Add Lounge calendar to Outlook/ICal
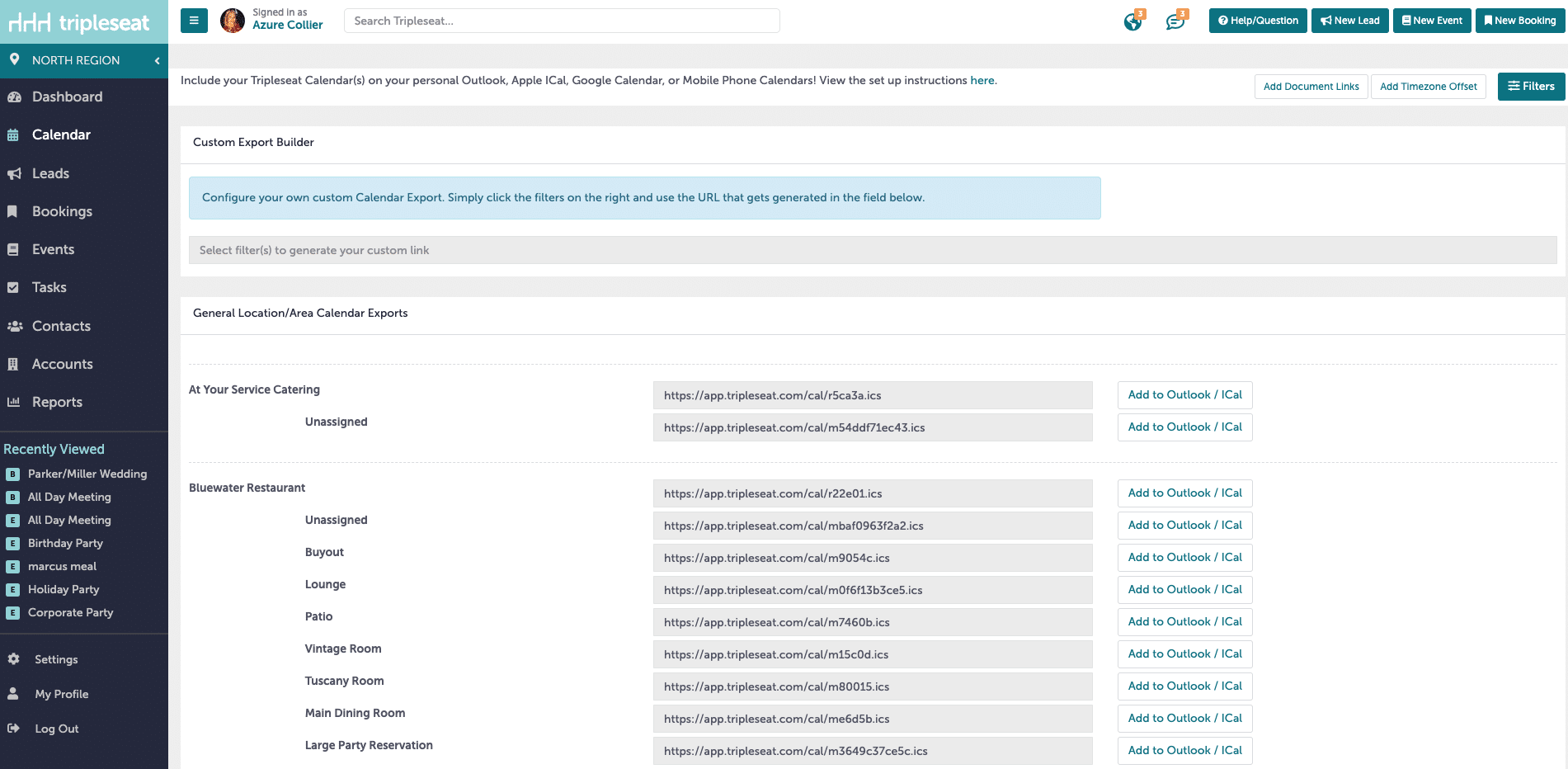The height and width of the screenshot is (769, 1568). coord(1184,590)
